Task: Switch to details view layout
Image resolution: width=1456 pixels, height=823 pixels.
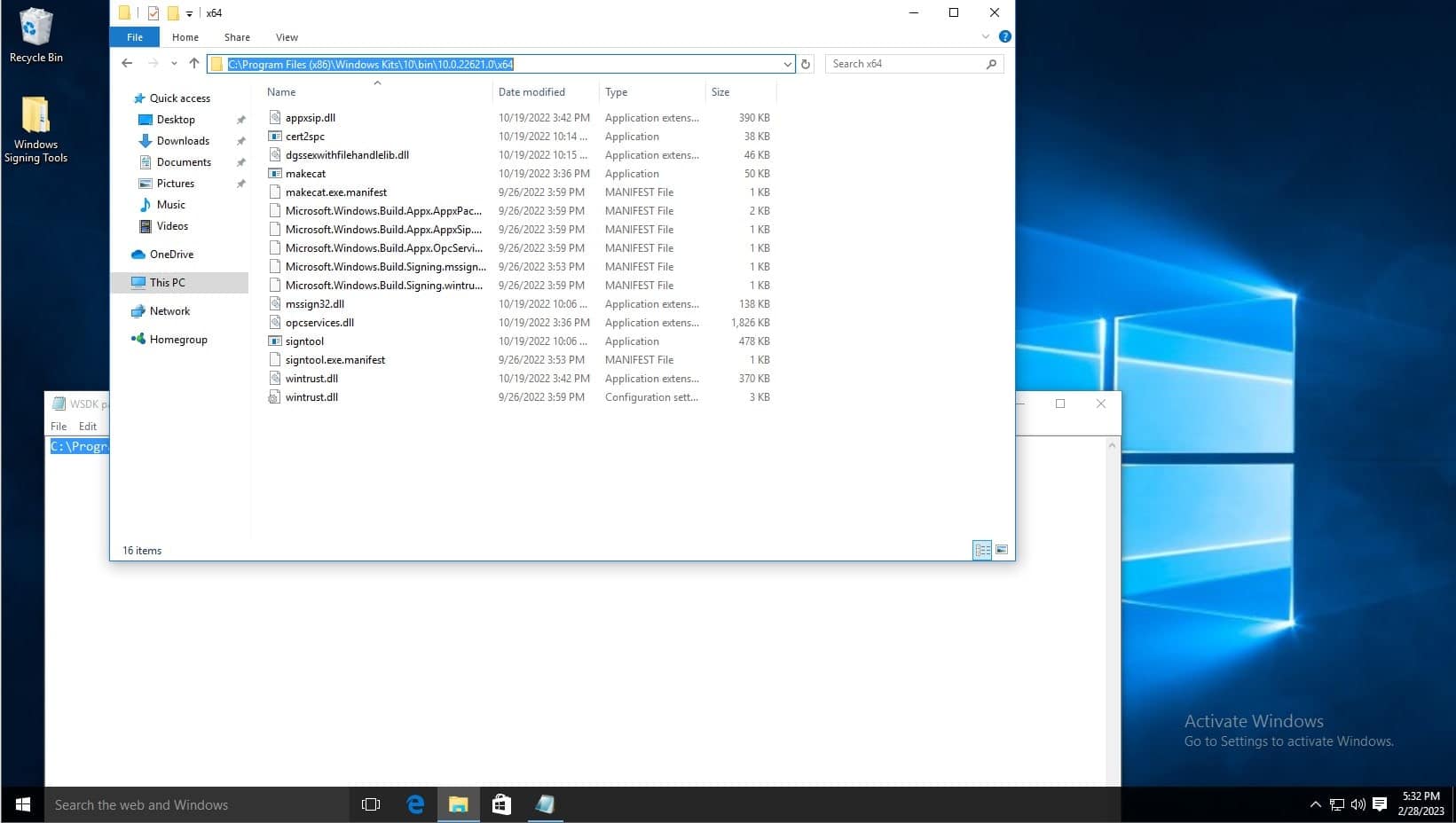Action: (982, 550)
